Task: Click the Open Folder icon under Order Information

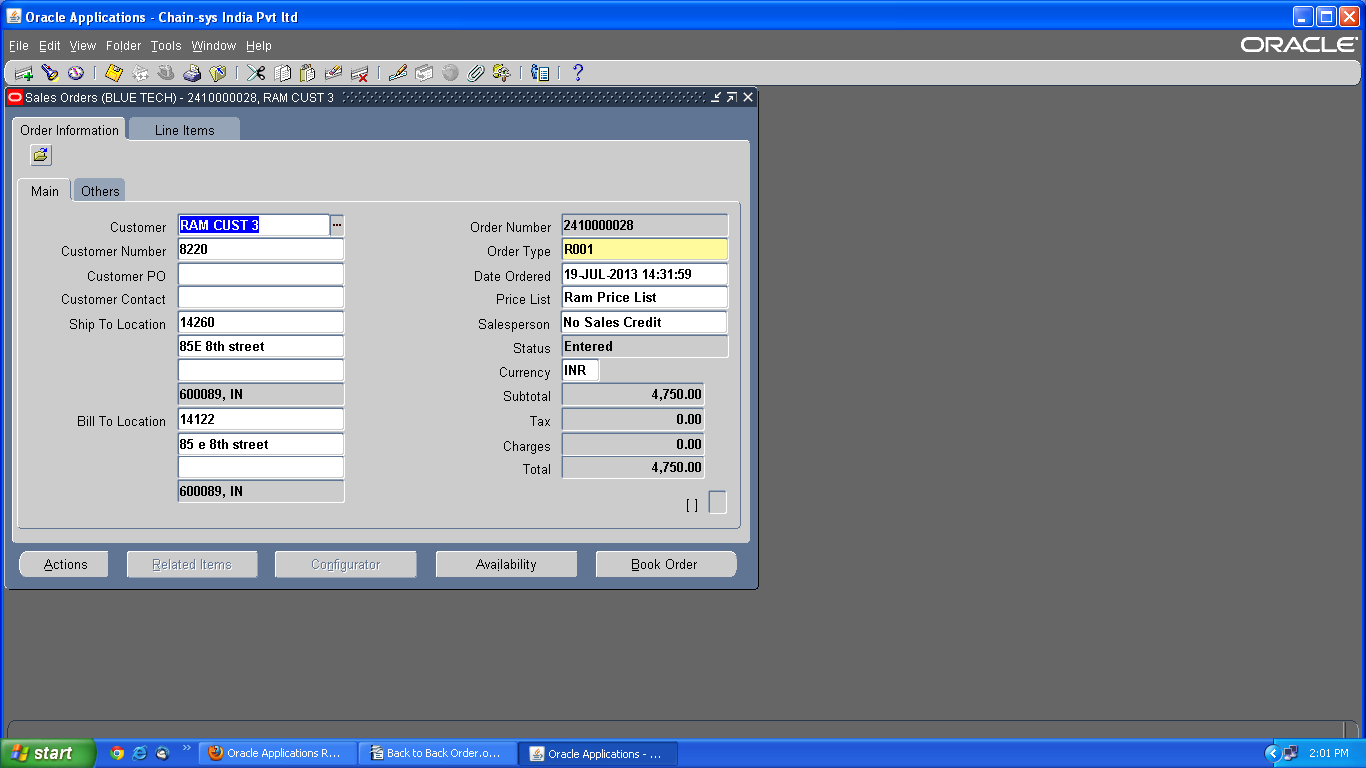Action: pyautogui.click(x=41, y=155)
